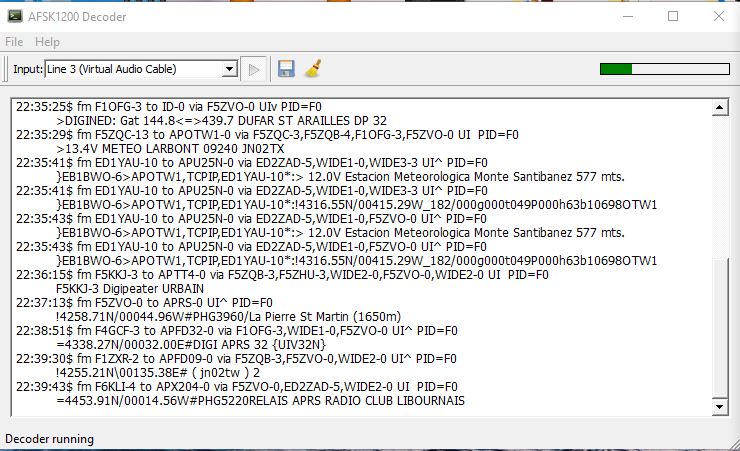Expand the Input device dropdown arrow

tap(229, 69)
